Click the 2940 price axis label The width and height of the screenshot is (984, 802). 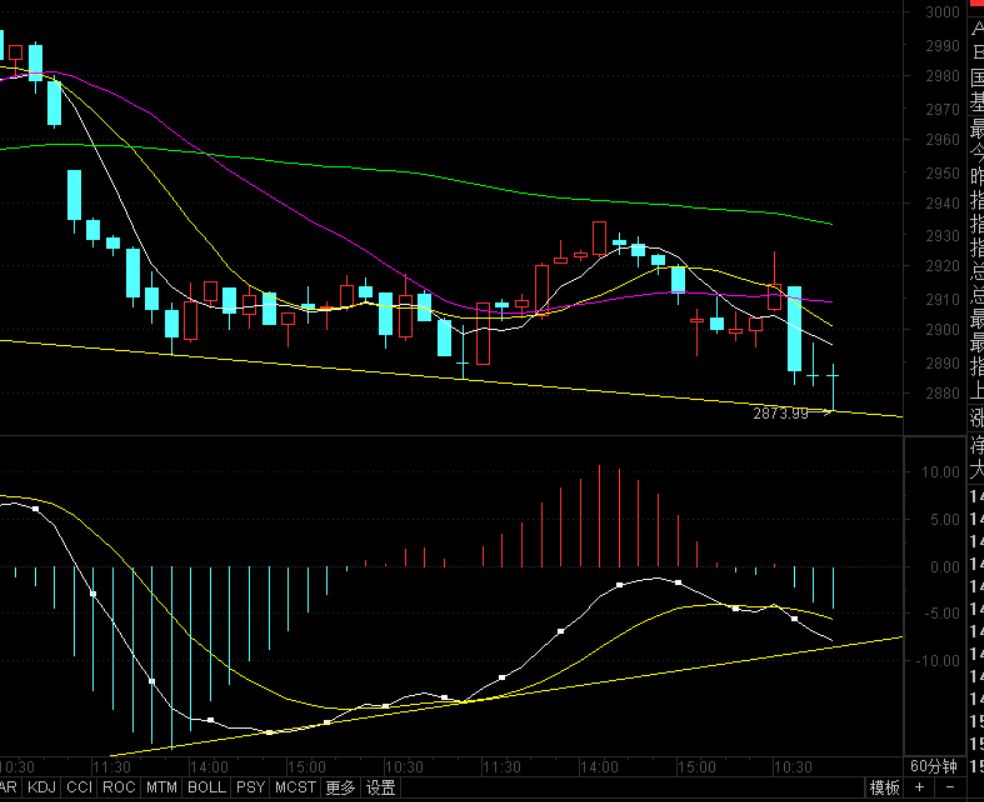coord(943,203)
